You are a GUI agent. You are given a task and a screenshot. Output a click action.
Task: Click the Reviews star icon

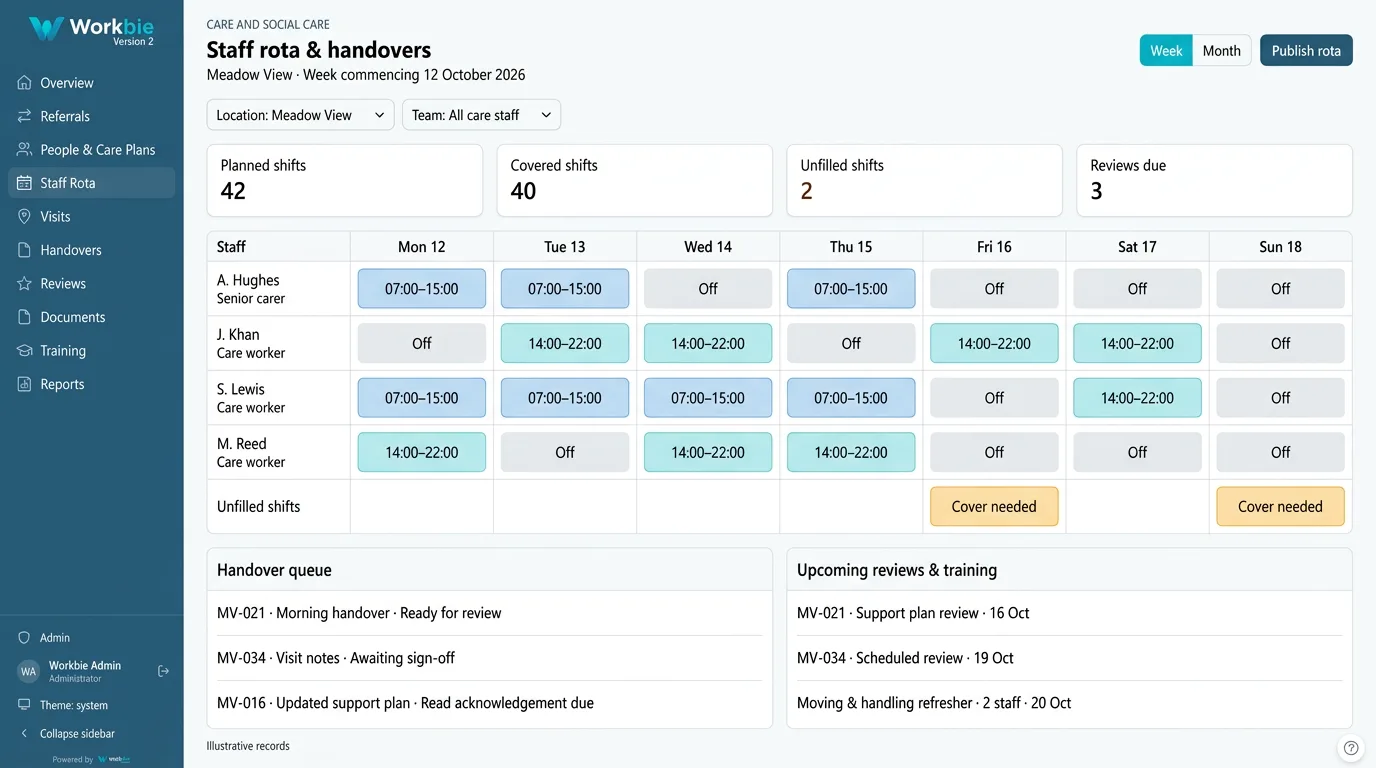click(25, 284)
